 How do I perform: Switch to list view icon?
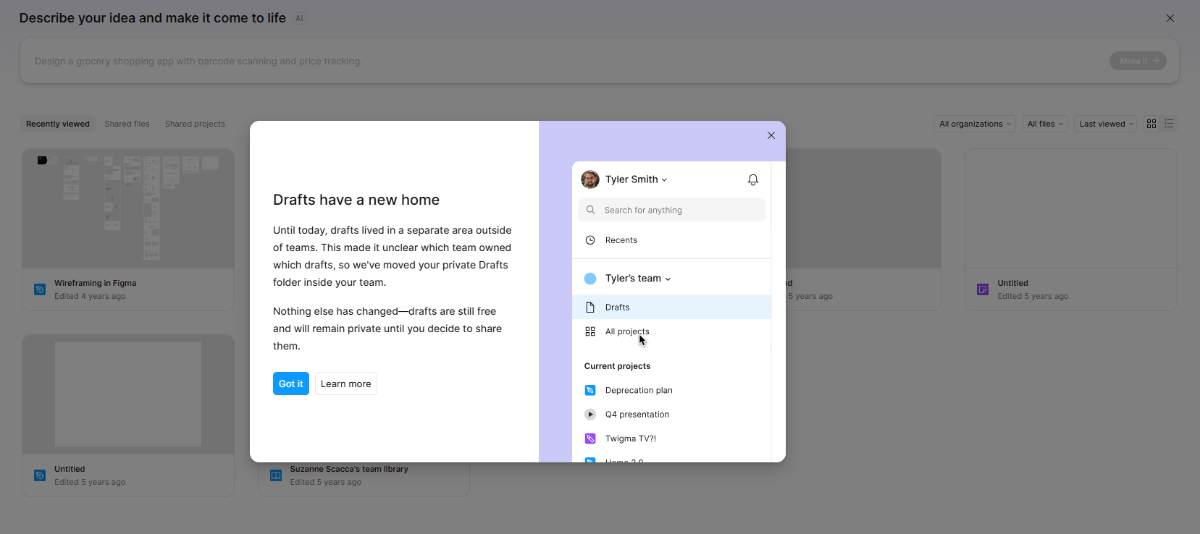pos(1169,124)
